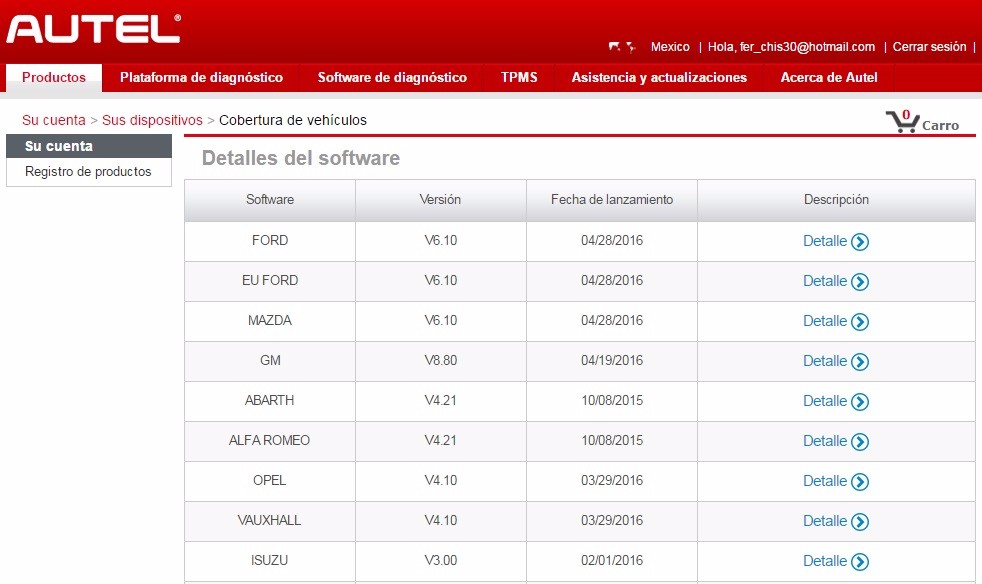Click arrow icon in the GM row
This screenshot has width=982, height=584.
860,362
